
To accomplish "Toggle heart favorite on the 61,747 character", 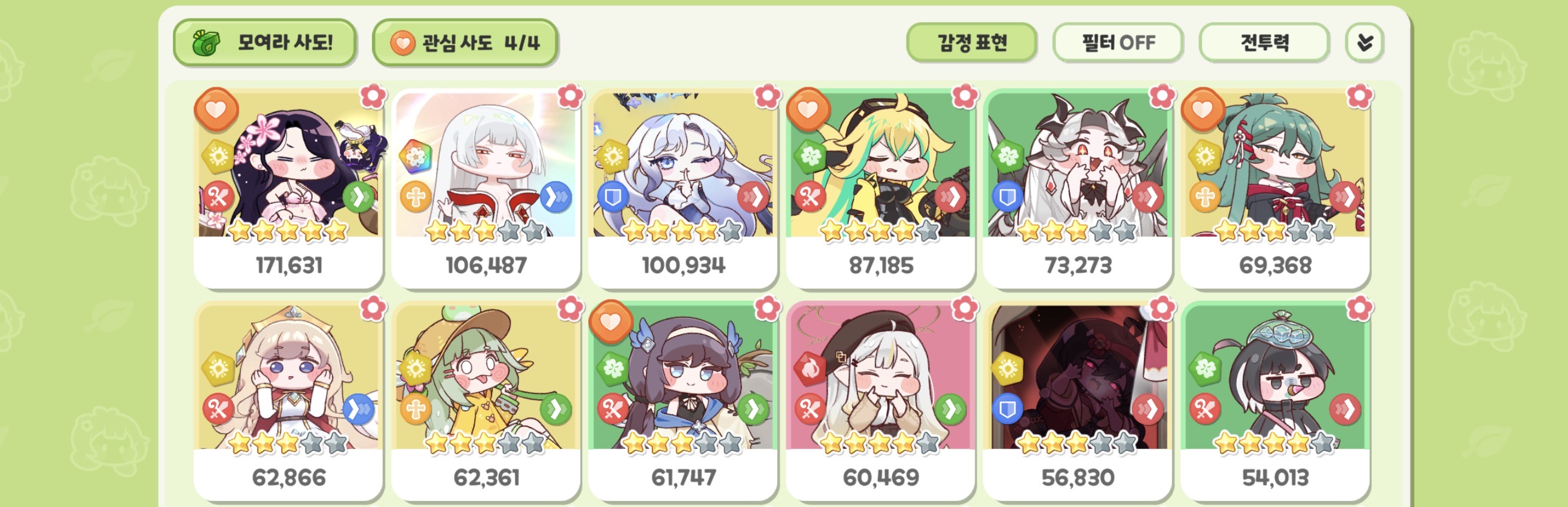I will point(611,322).
